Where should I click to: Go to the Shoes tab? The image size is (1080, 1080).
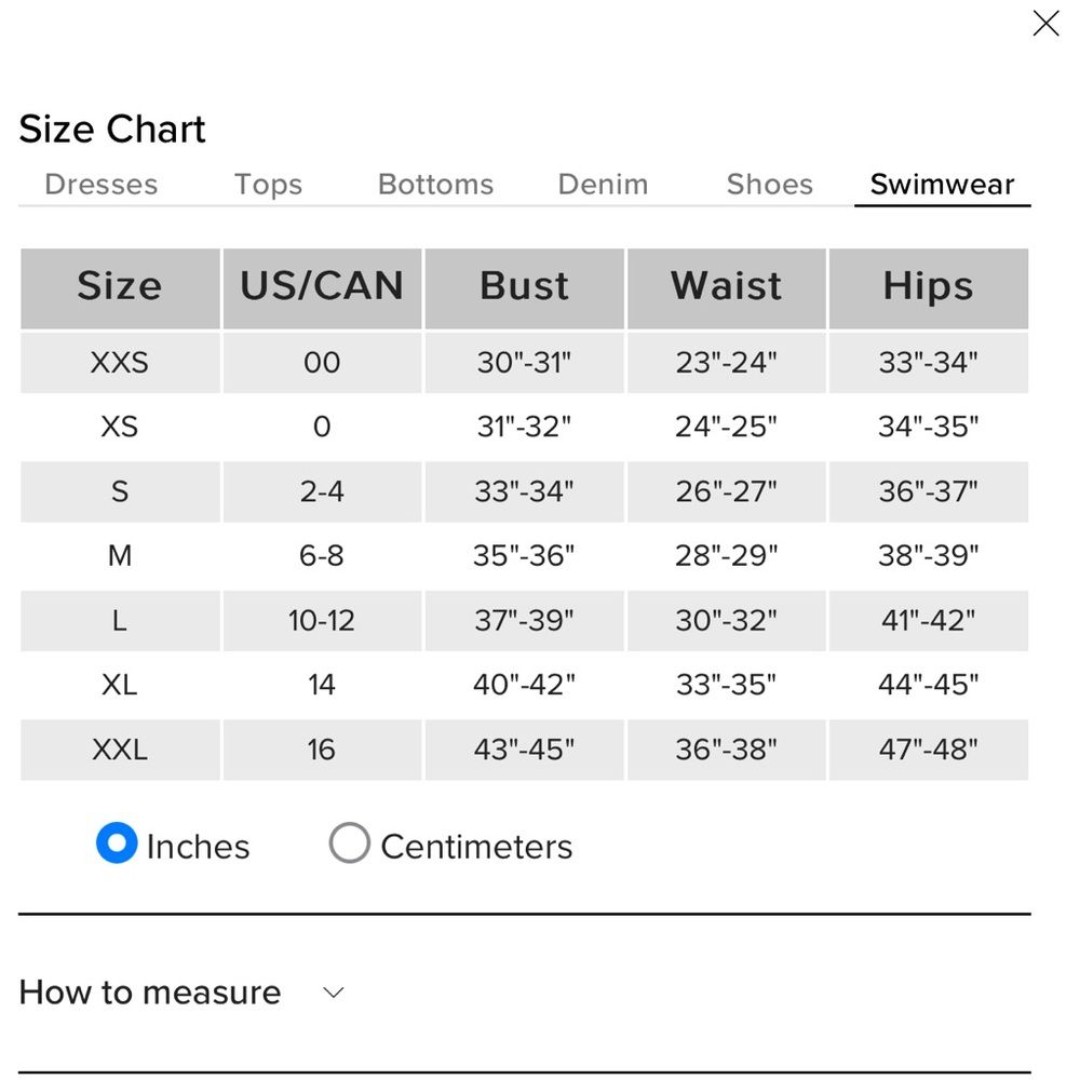click(x=769, y=185)
